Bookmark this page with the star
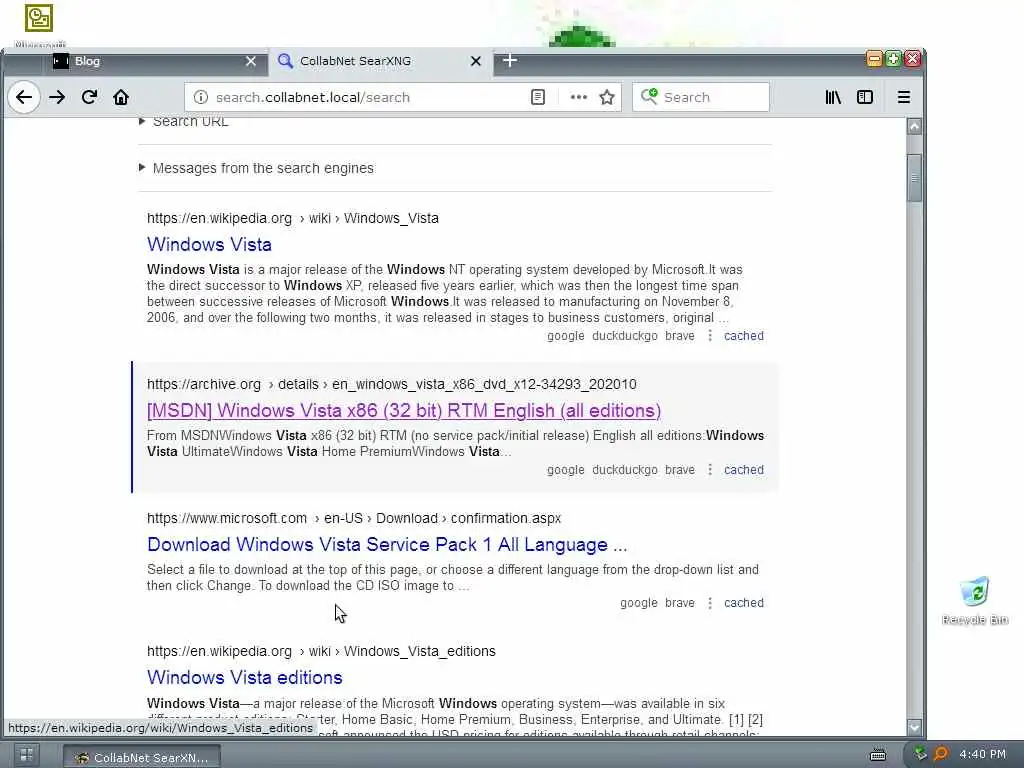 [607, 97]
